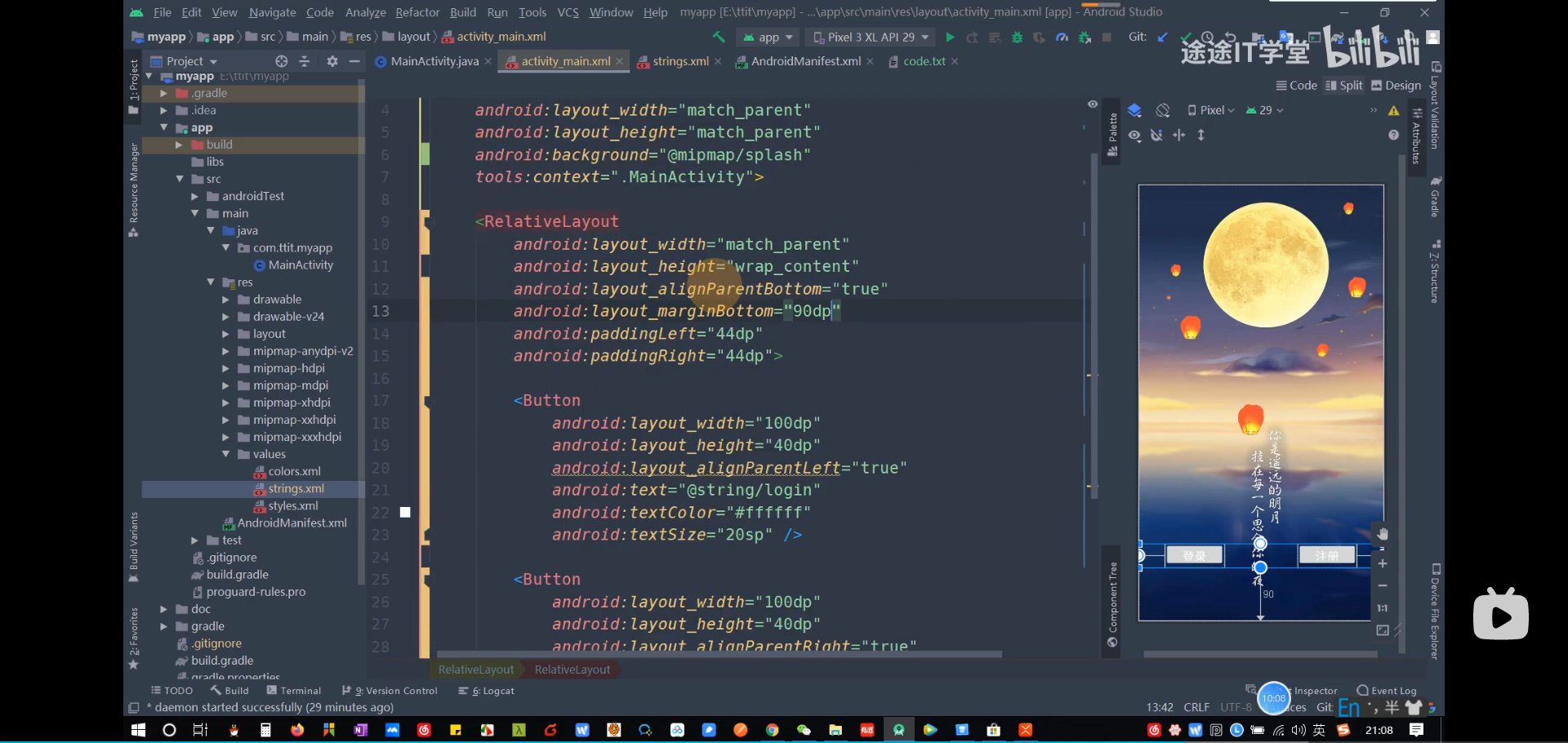Viewport: 1568px width, 743px height.
Task: Open the TODO tool window
Action: pyautogui.click(x=172, y=691)
